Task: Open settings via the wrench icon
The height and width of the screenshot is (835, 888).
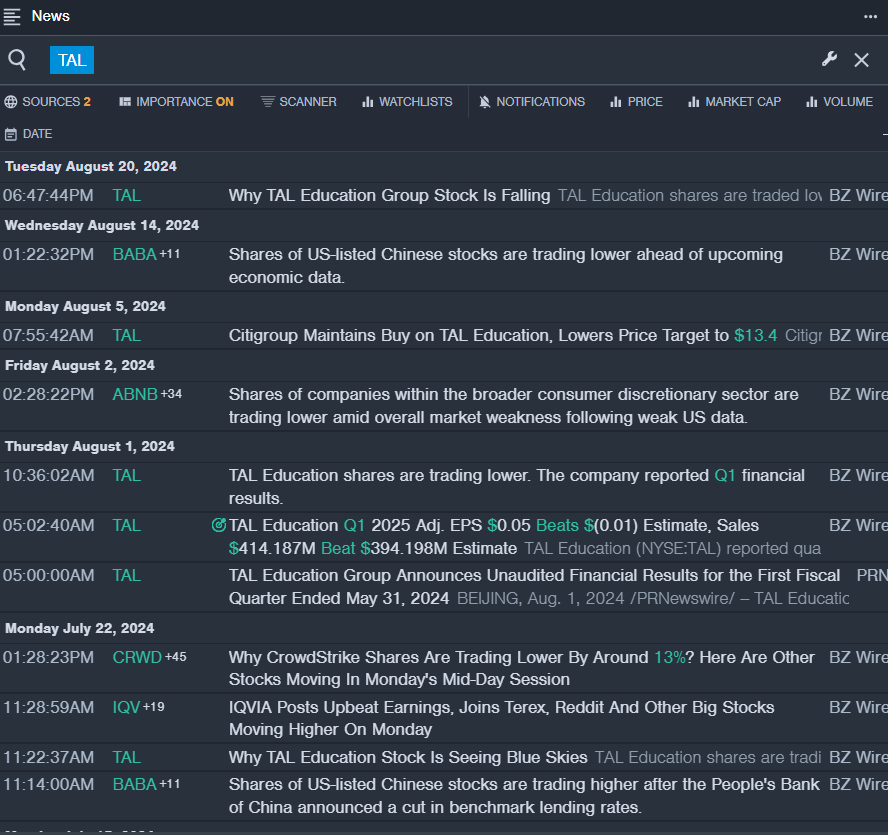Action: [829, 59]
